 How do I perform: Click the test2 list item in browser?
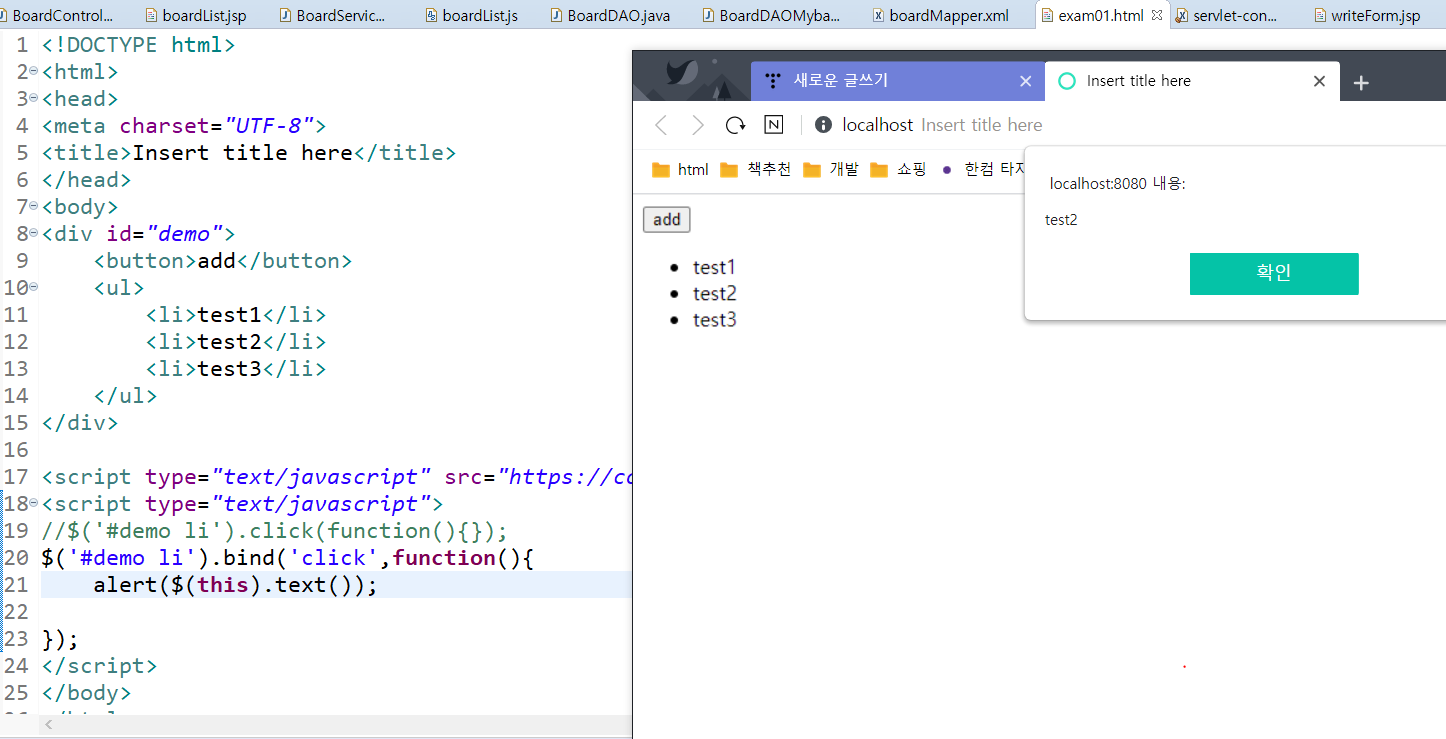click(714, 293)
